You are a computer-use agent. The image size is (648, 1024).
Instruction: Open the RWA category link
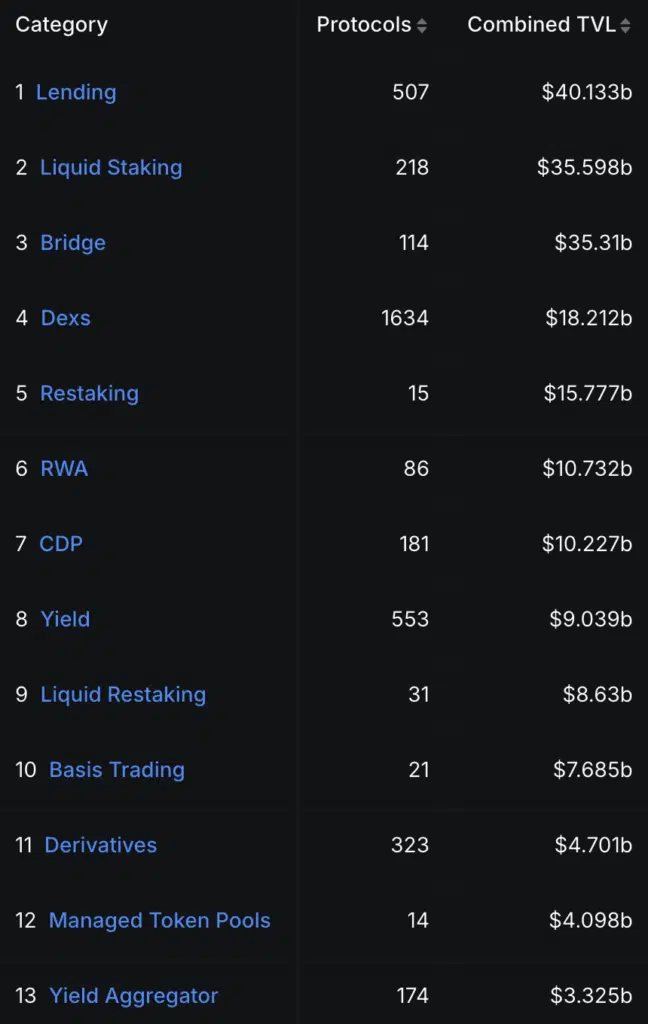point(64,468)
